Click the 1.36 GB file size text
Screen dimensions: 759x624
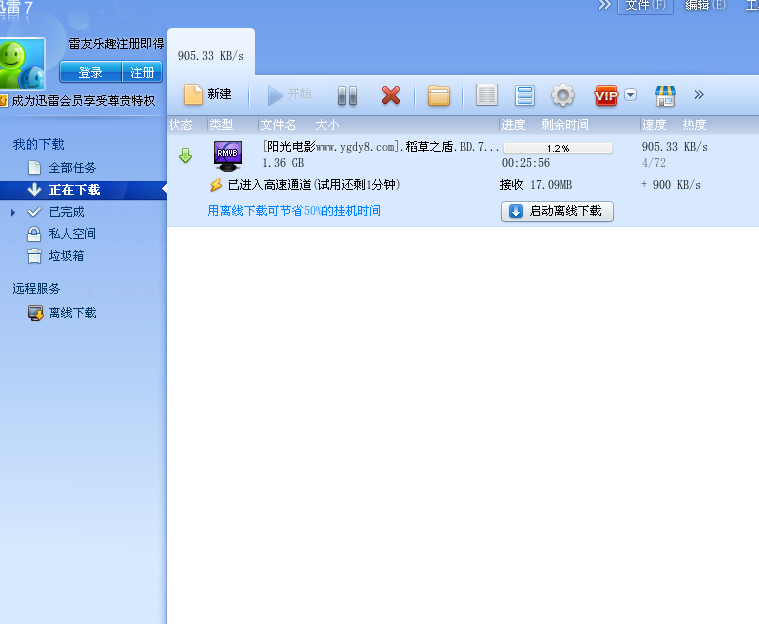283,163
